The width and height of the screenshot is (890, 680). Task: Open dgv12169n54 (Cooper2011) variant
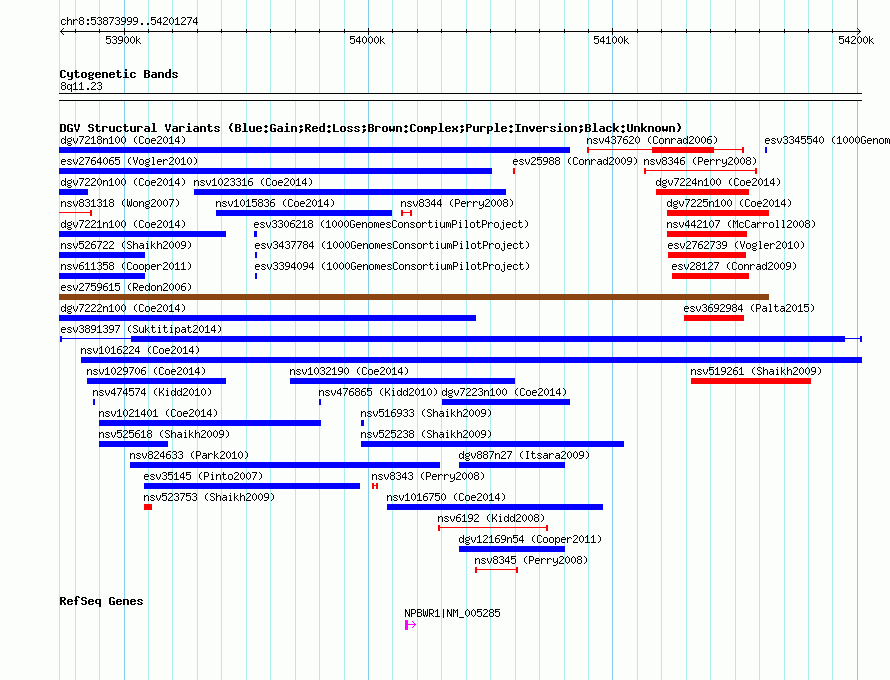click(512, 549)
